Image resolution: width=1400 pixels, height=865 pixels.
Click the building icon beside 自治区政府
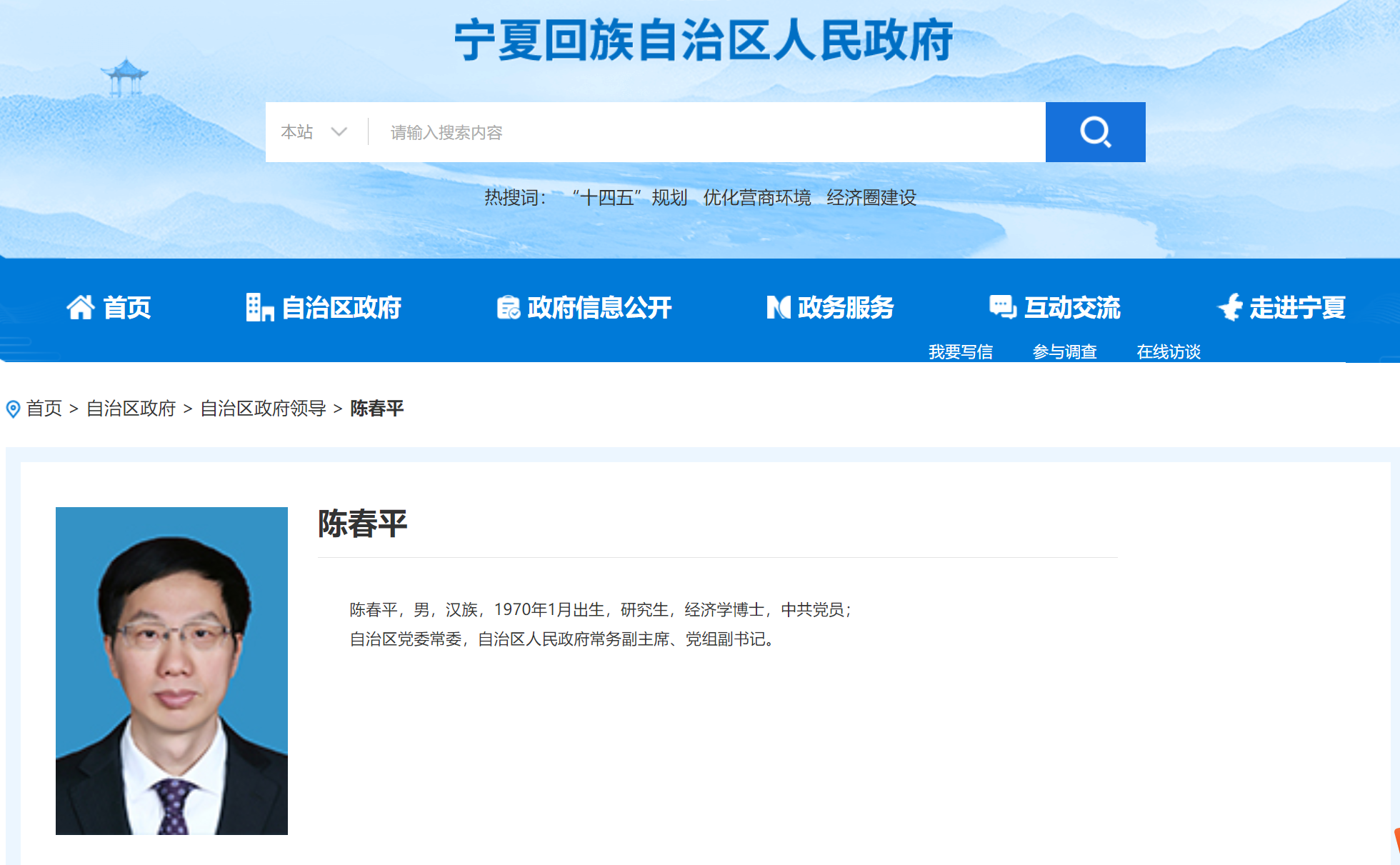point(260,307)
